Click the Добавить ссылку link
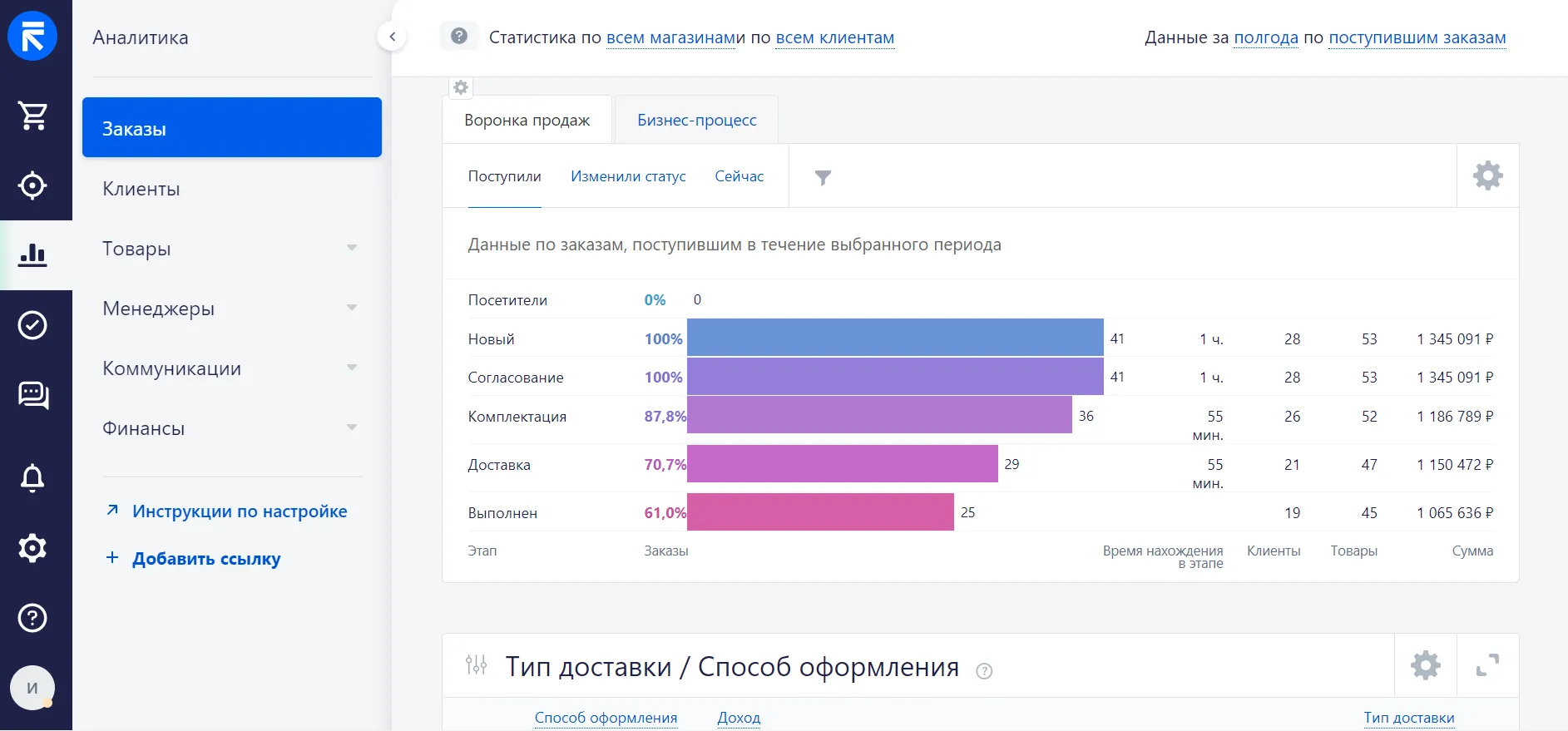Screen dimensions: 1568x731 (x=206, y=559)
